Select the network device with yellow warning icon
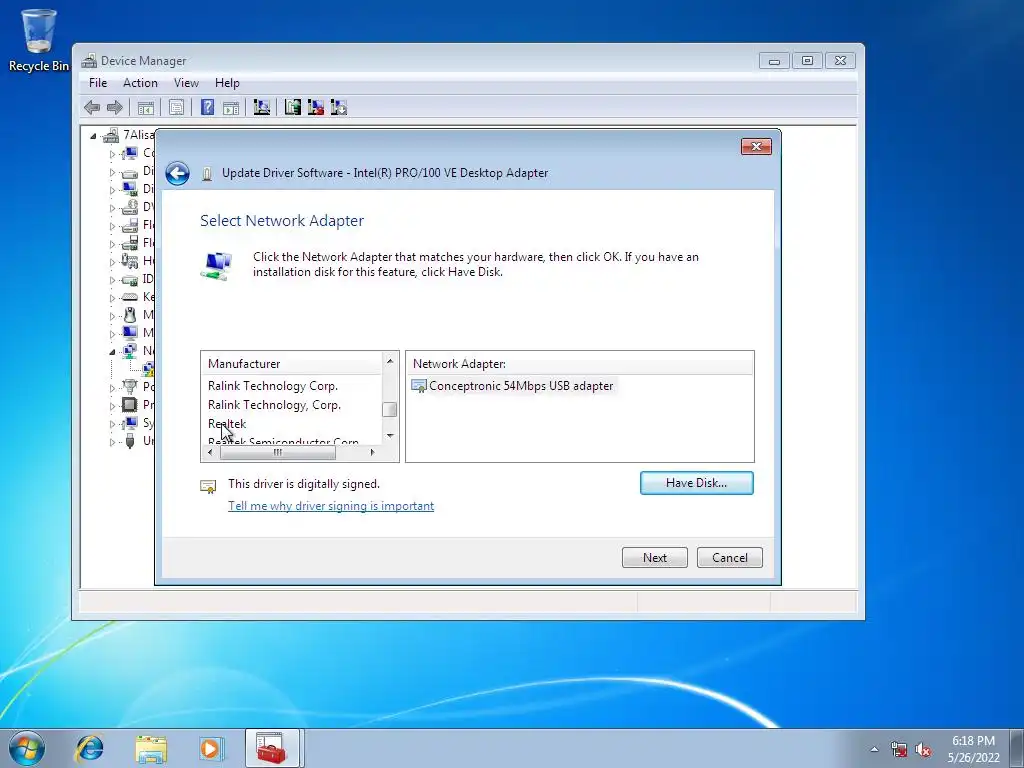The image size is (1024, 768). pos(148,369)
